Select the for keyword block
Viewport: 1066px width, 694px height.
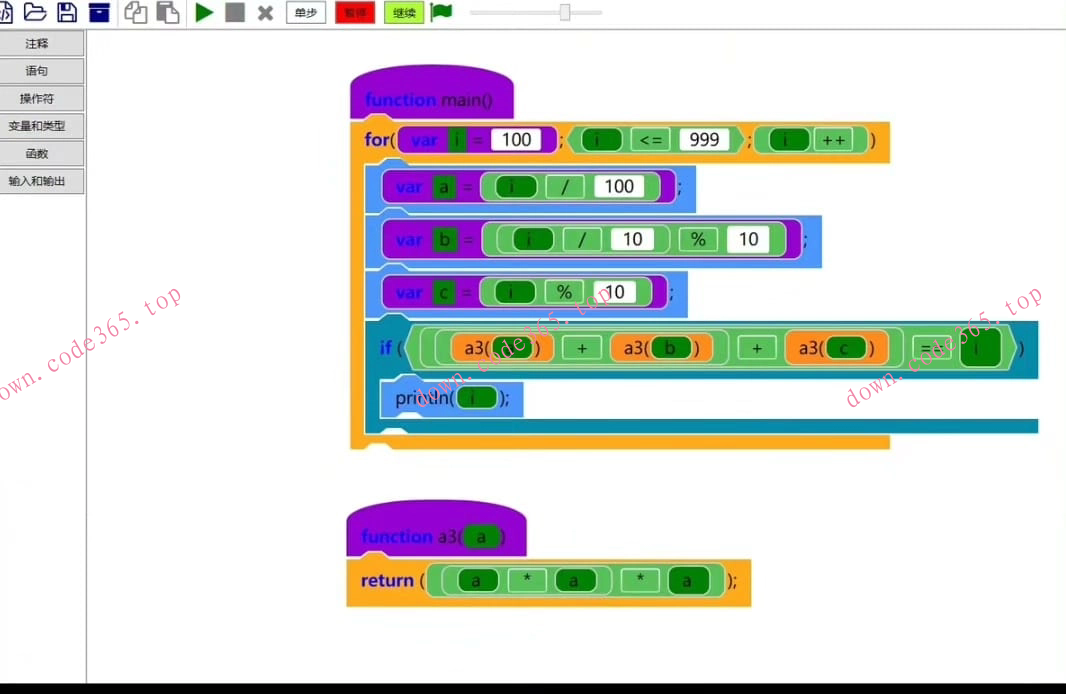(378, 140)
